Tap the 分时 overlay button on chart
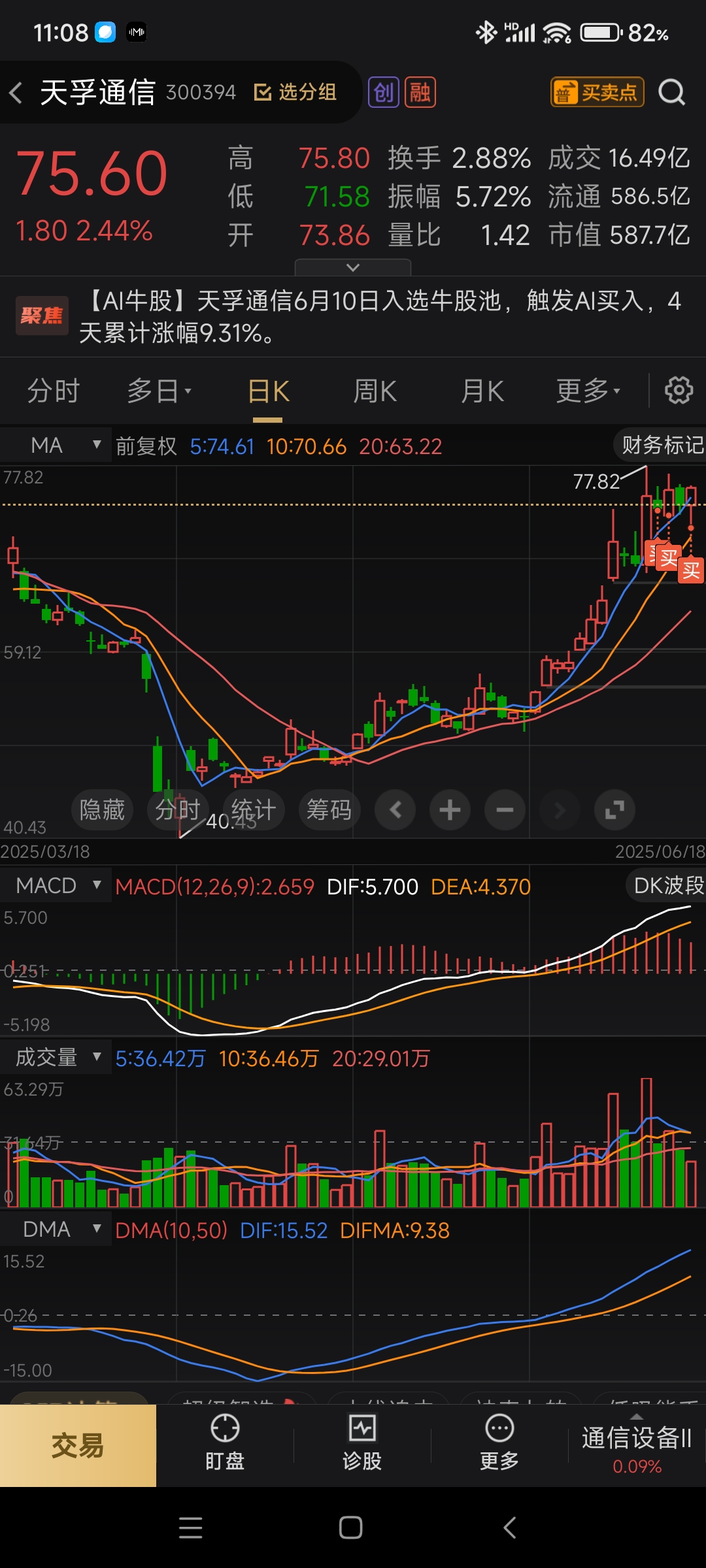706x1568 pixels. (178, 810)
